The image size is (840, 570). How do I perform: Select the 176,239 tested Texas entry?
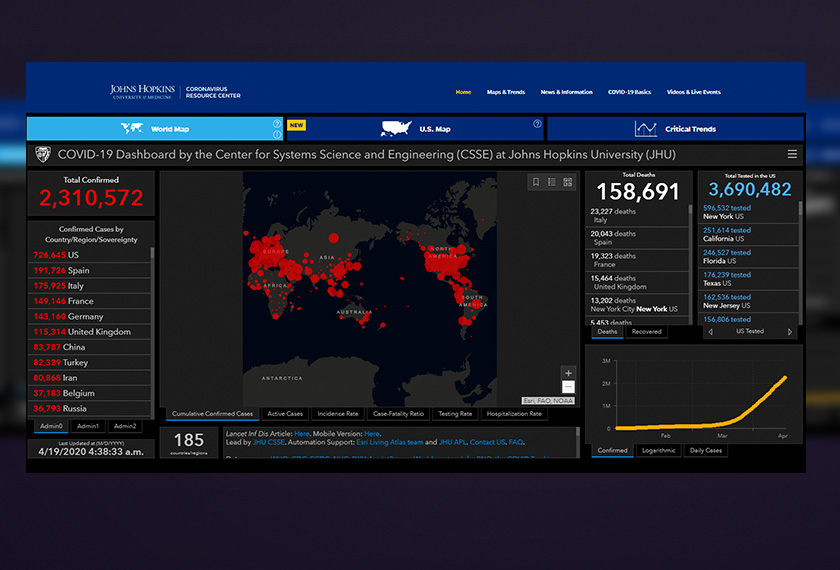pyautogui.click(x=748, y=279)
